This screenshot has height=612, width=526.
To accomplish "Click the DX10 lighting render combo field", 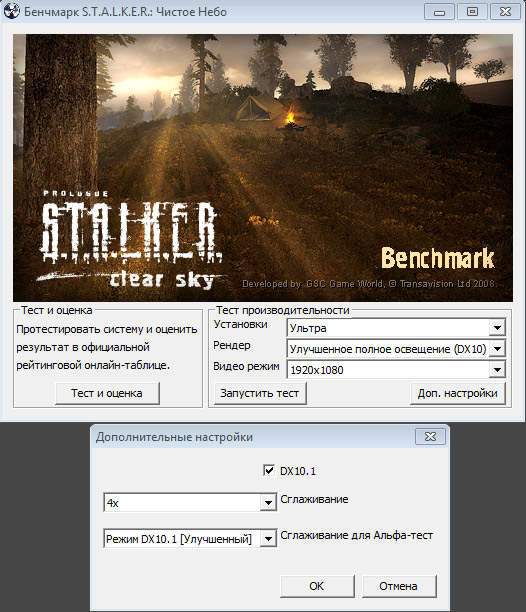I will click(396, 349).
